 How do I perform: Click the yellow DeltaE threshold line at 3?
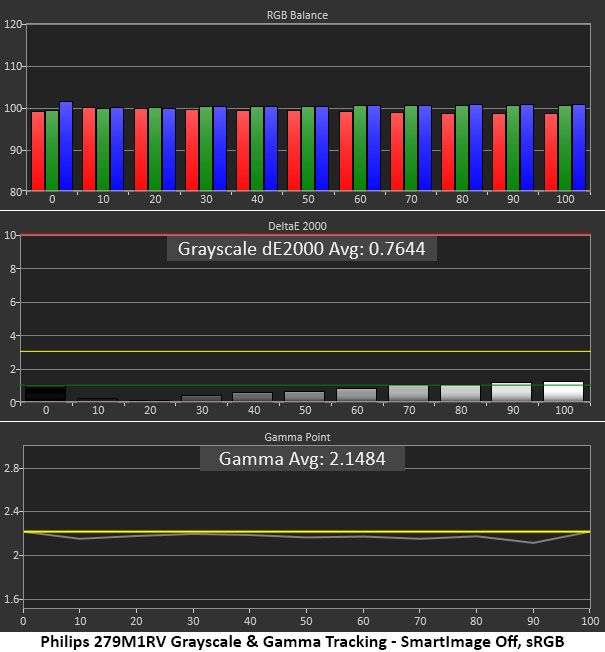306,351
